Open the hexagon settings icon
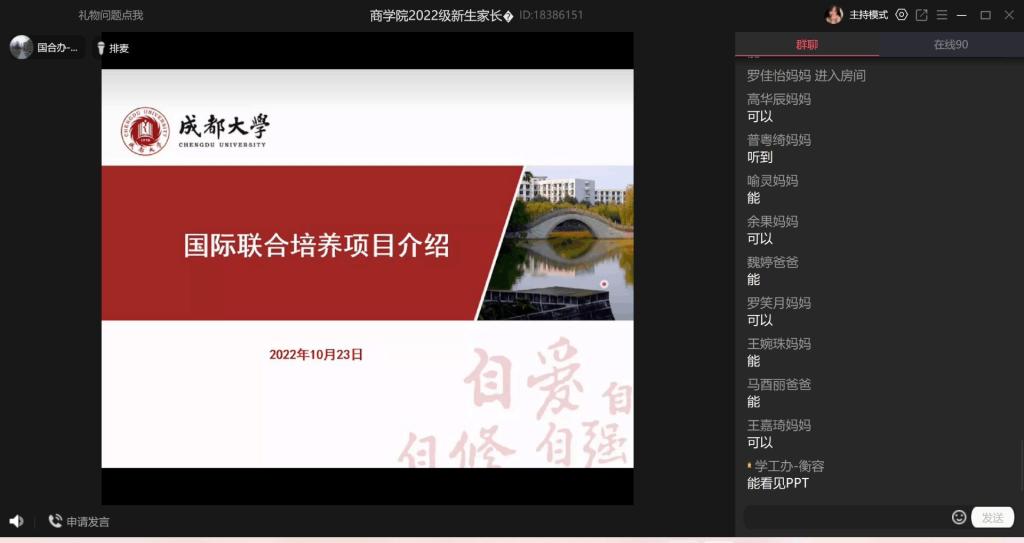Screen dimensions: 1024x543 pyautogui.click(x=901, y=14)
